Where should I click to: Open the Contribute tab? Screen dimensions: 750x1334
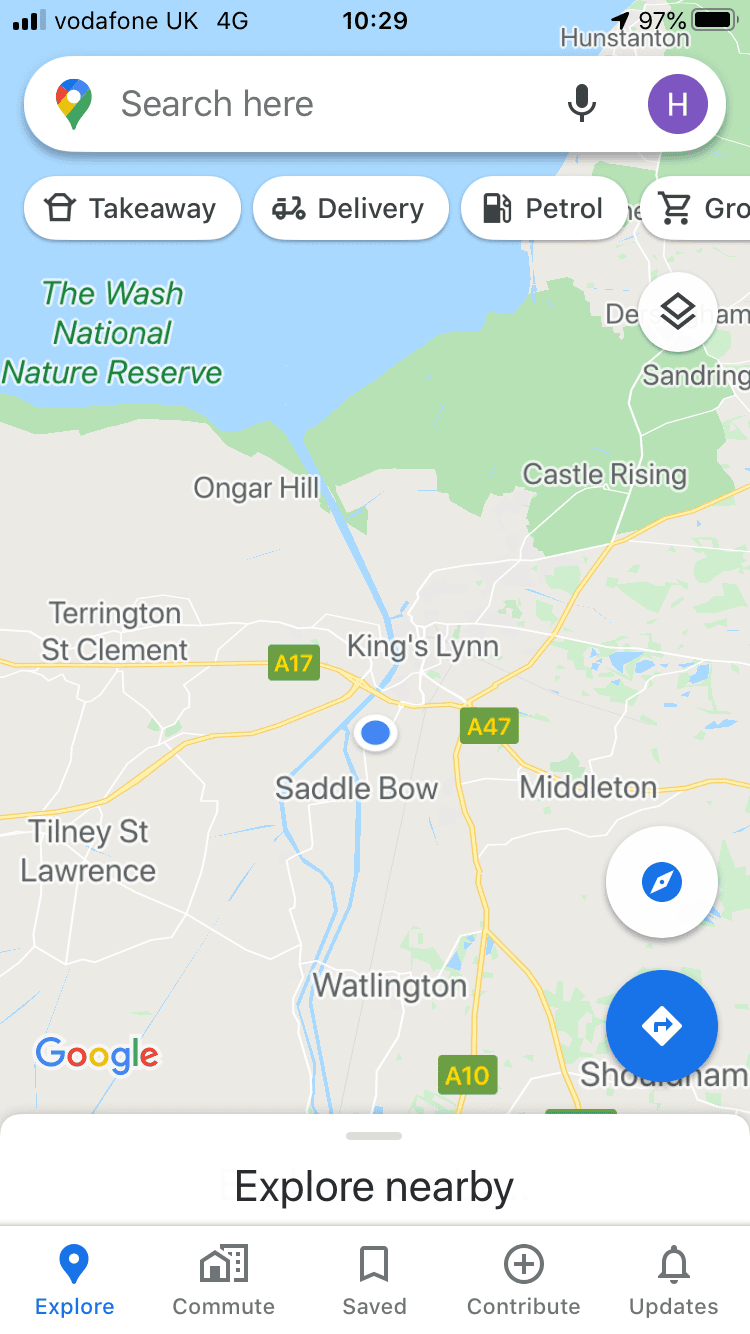(524, 1280)
